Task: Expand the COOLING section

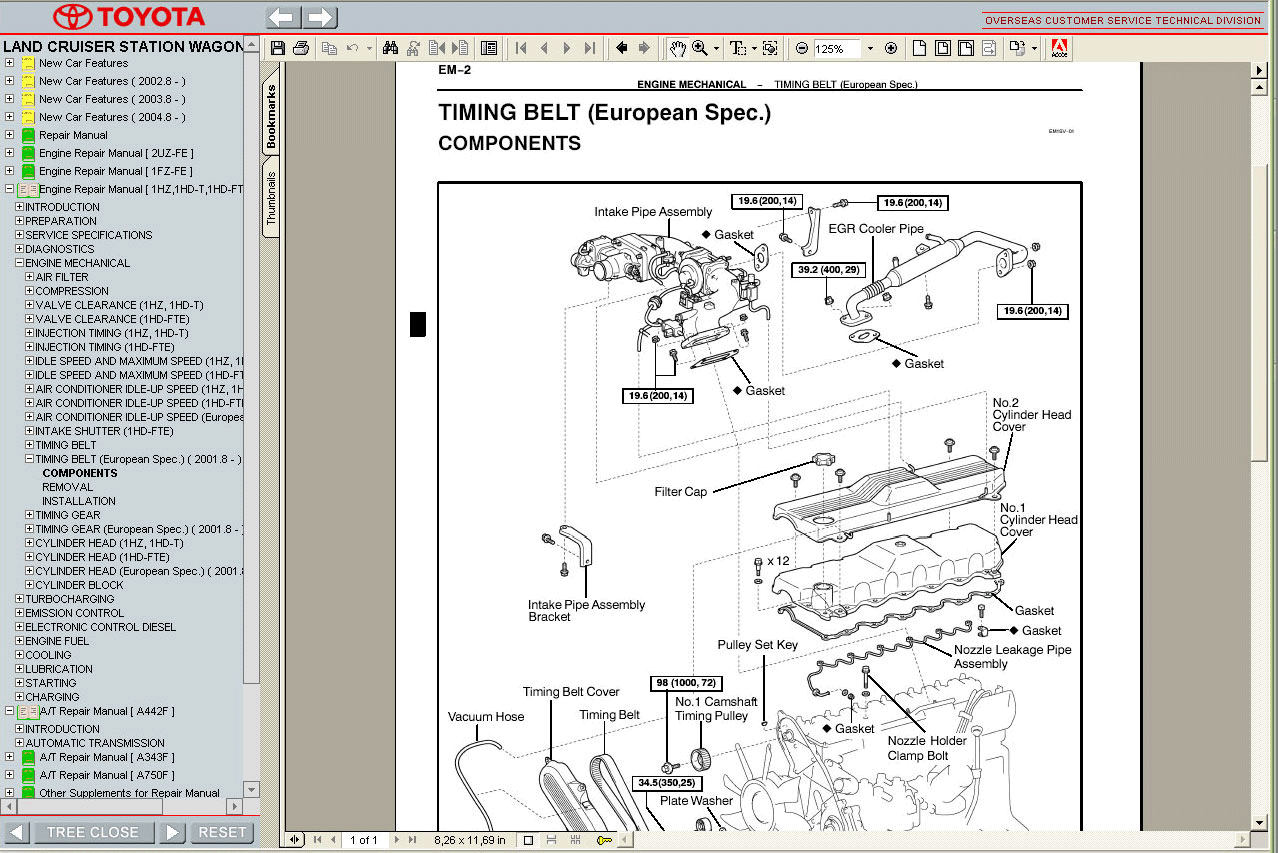Action: (19, 655)
